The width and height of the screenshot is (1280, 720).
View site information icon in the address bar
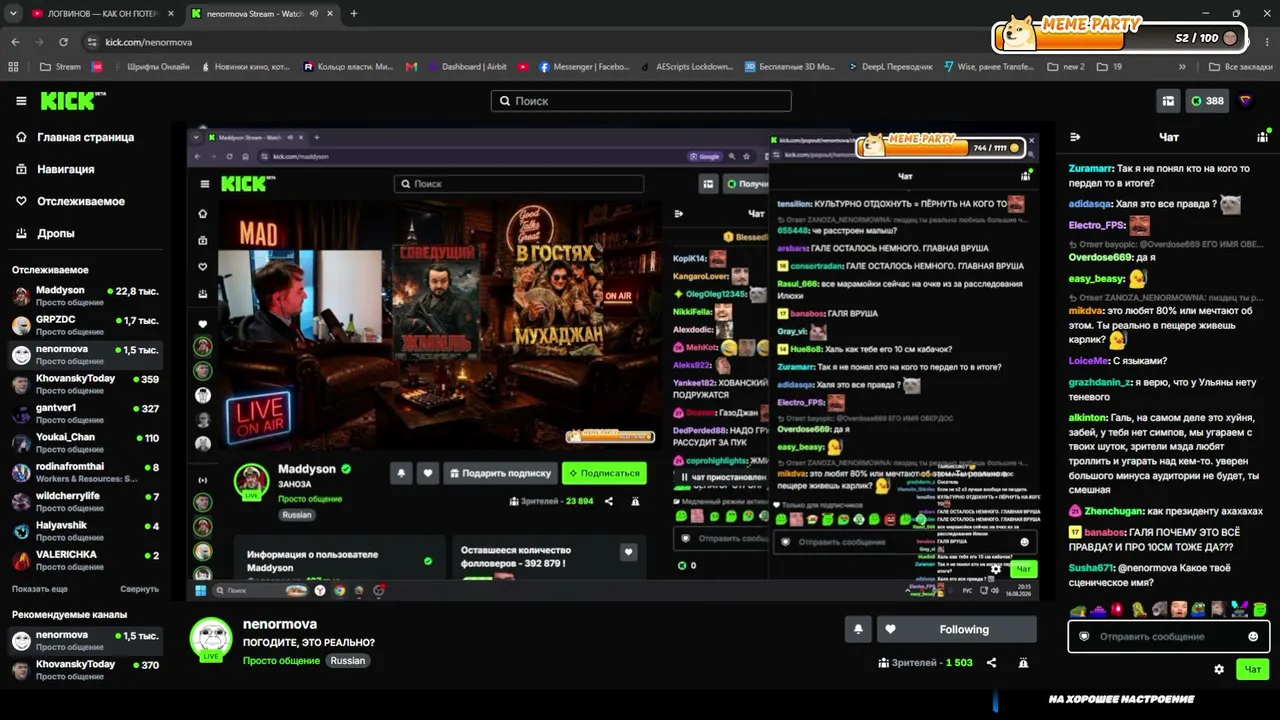(x=92, y=42)
